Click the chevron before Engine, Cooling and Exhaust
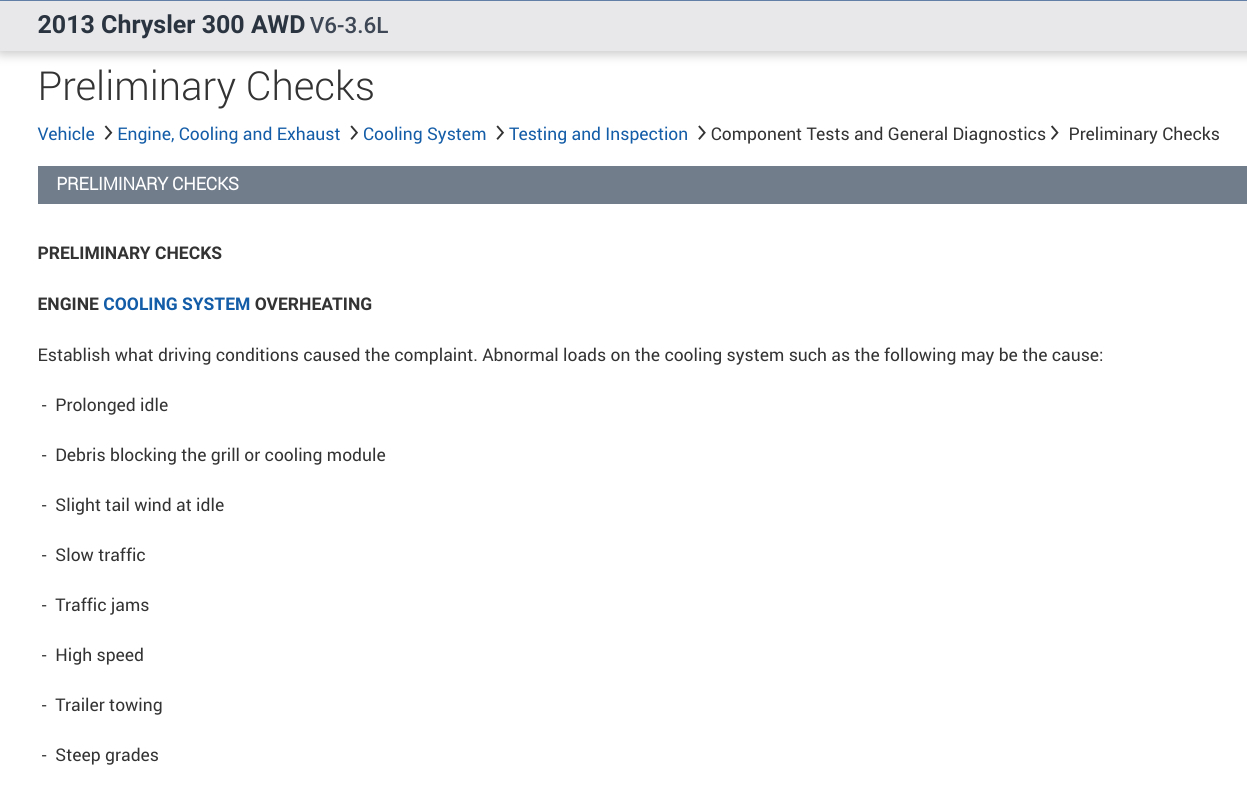Viewport: 1247px width, 786px height. (108, 133)
